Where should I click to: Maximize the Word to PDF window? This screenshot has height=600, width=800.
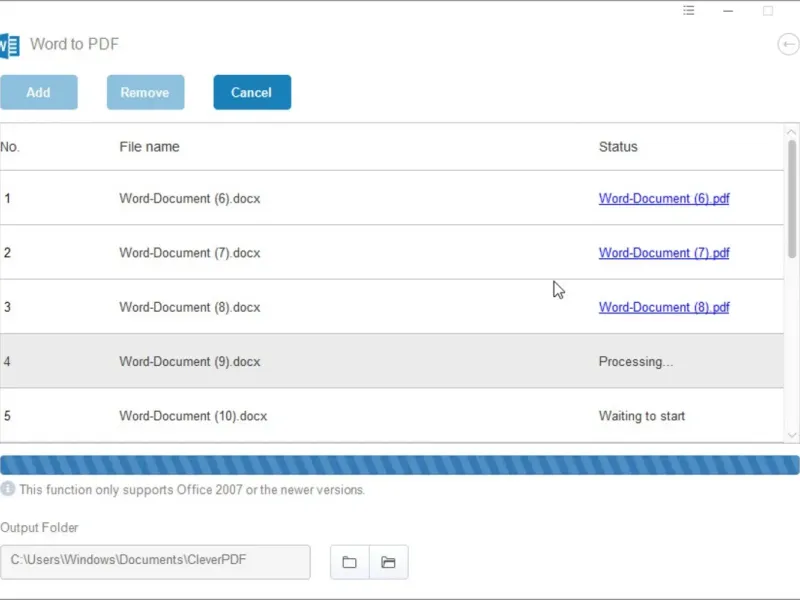point(768,11)
